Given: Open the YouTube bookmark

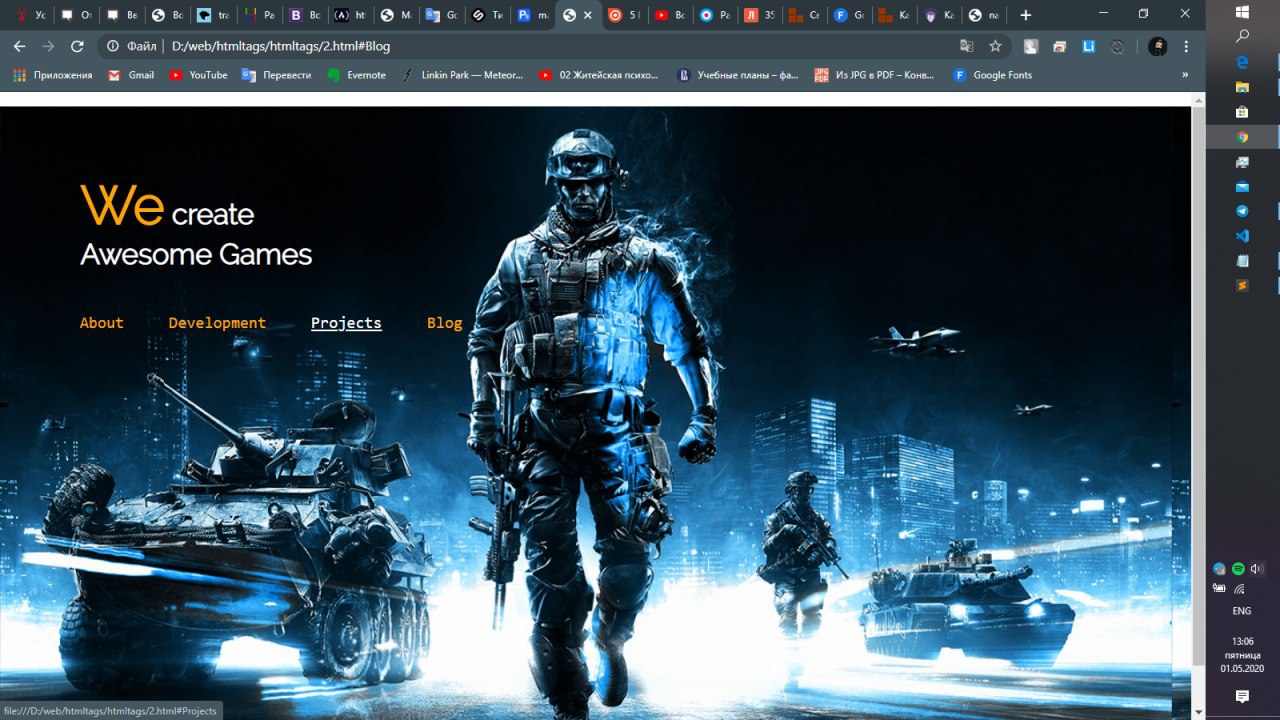Looking at the screenshot, I should 198,75.
